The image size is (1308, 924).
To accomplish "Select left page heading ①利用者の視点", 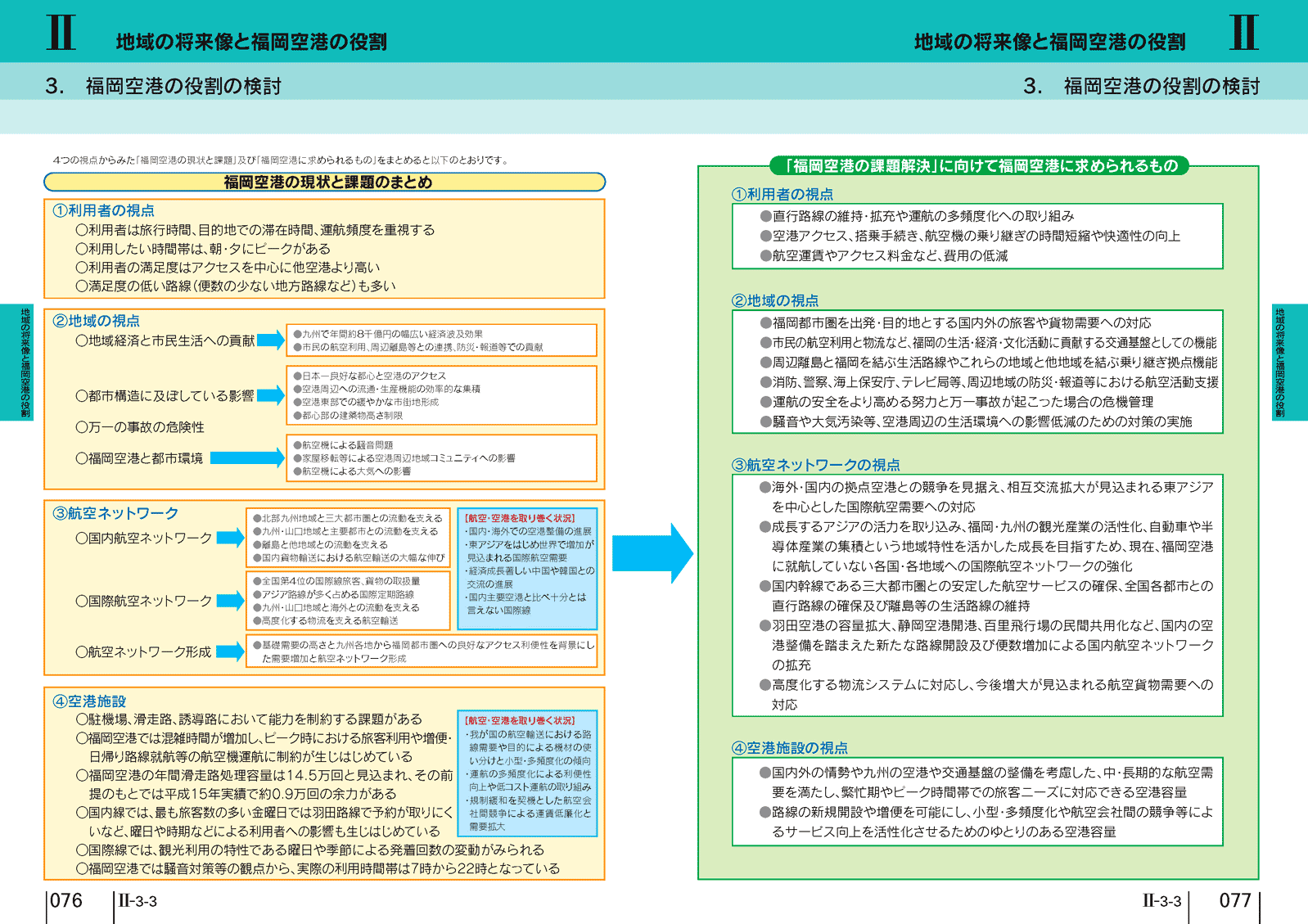I will pyautogui.click(x=103, y=210).
